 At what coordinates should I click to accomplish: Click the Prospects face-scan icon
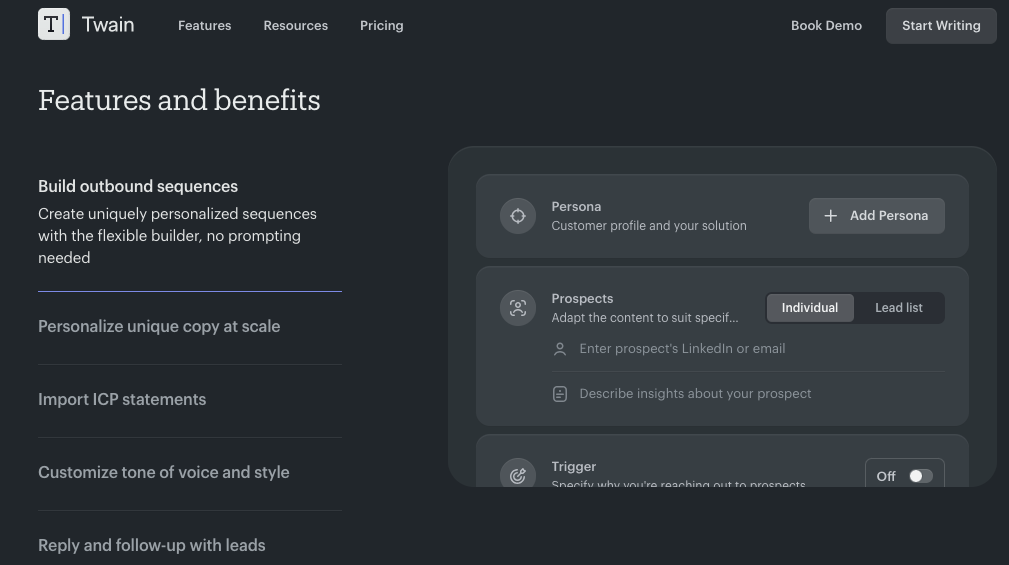pyautogui.click(x=518, y=308)
